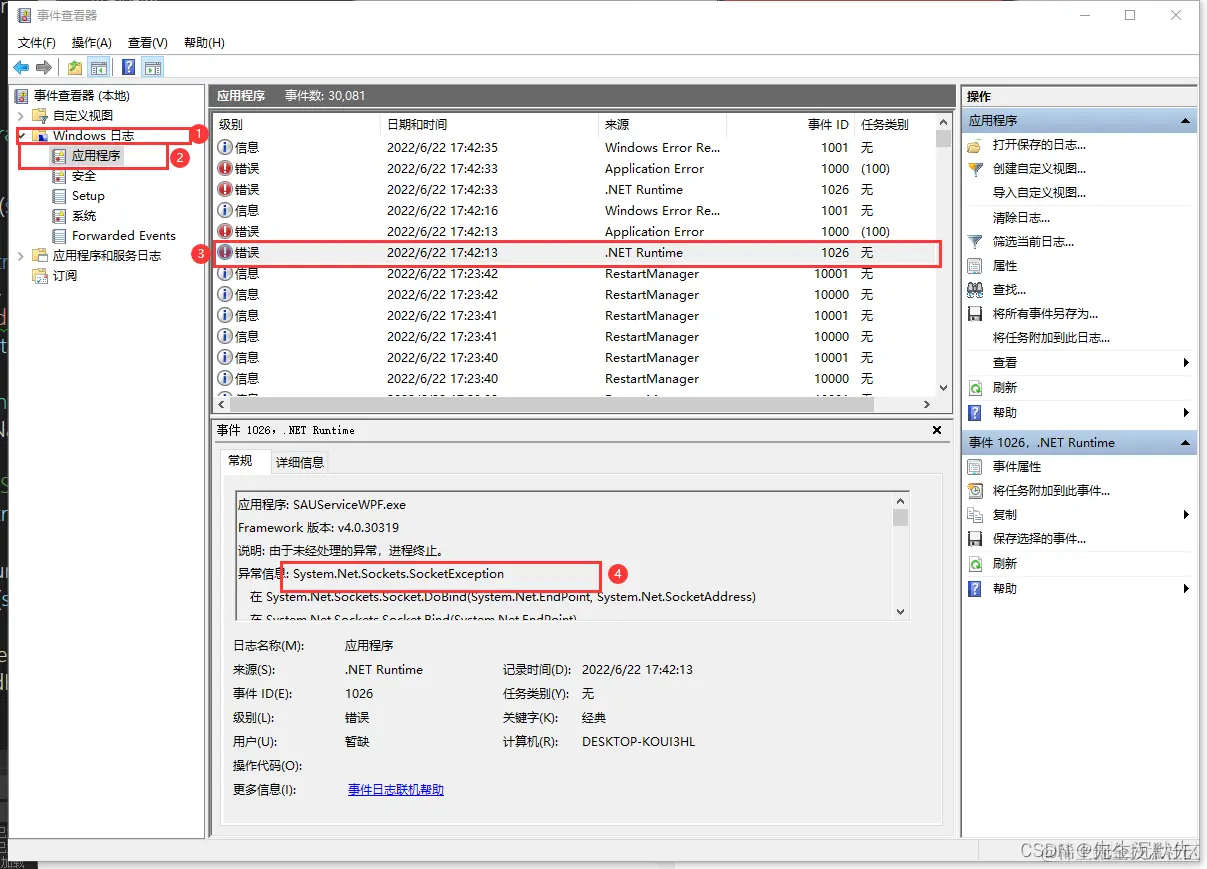This screenshot has height=869, width=1207.
Task: Open the 帮助(H) menu
Action: coord(204,43)
